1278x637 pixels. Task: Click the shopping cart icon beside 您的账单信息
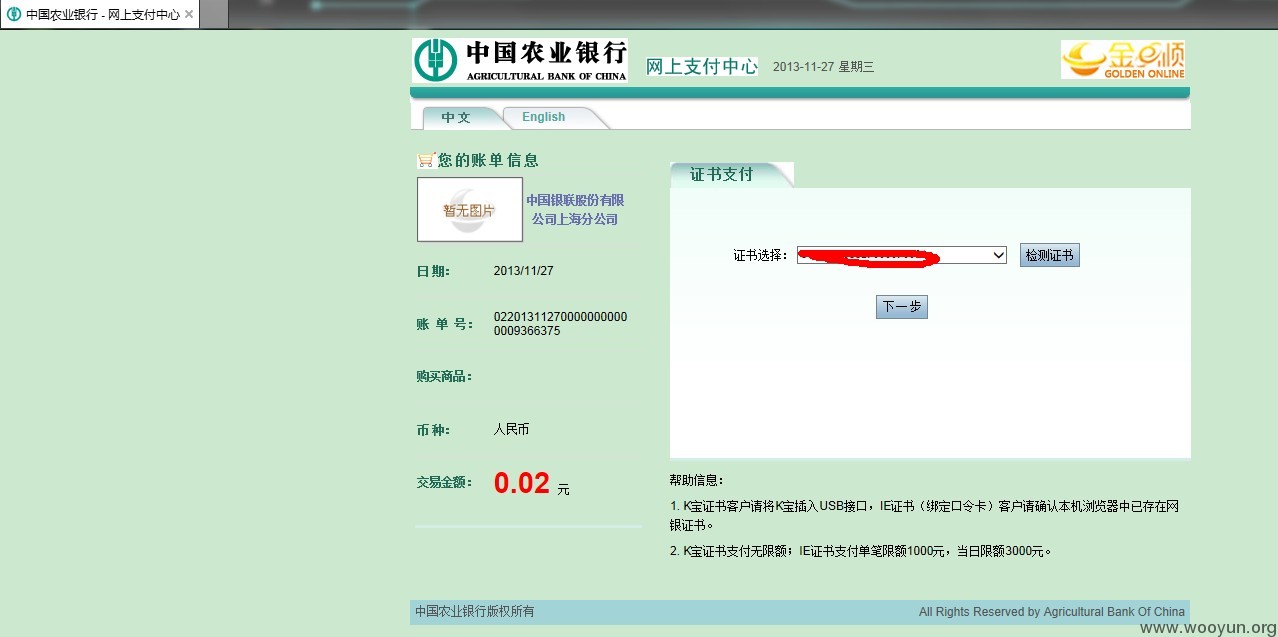426,160
